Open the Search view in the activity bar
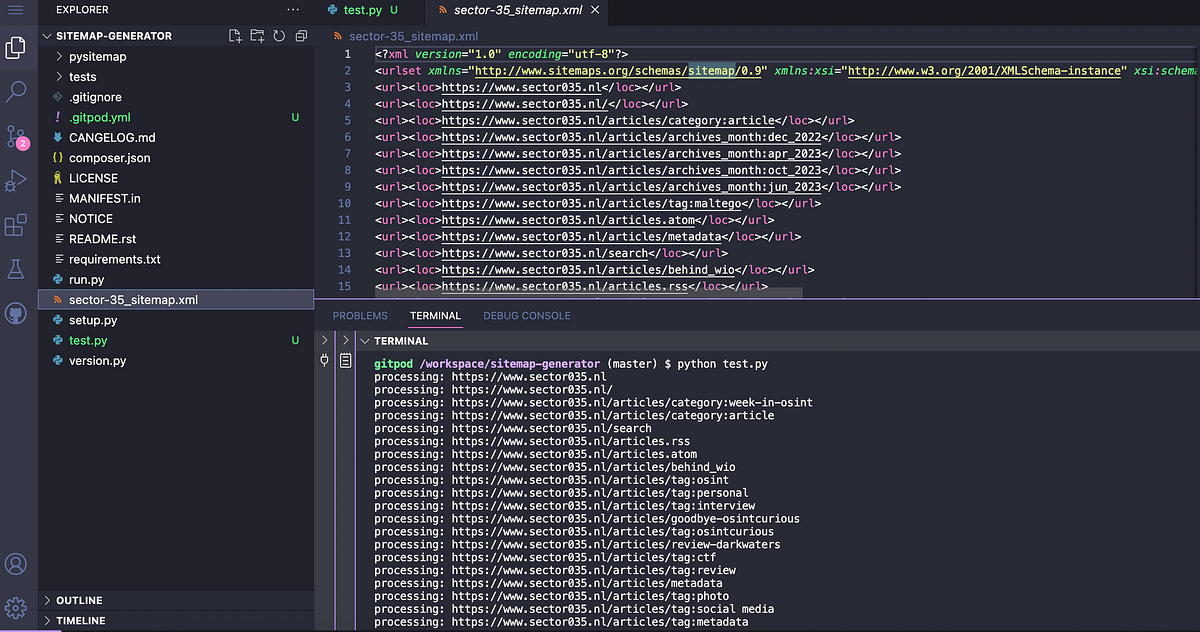 point(15,91)
